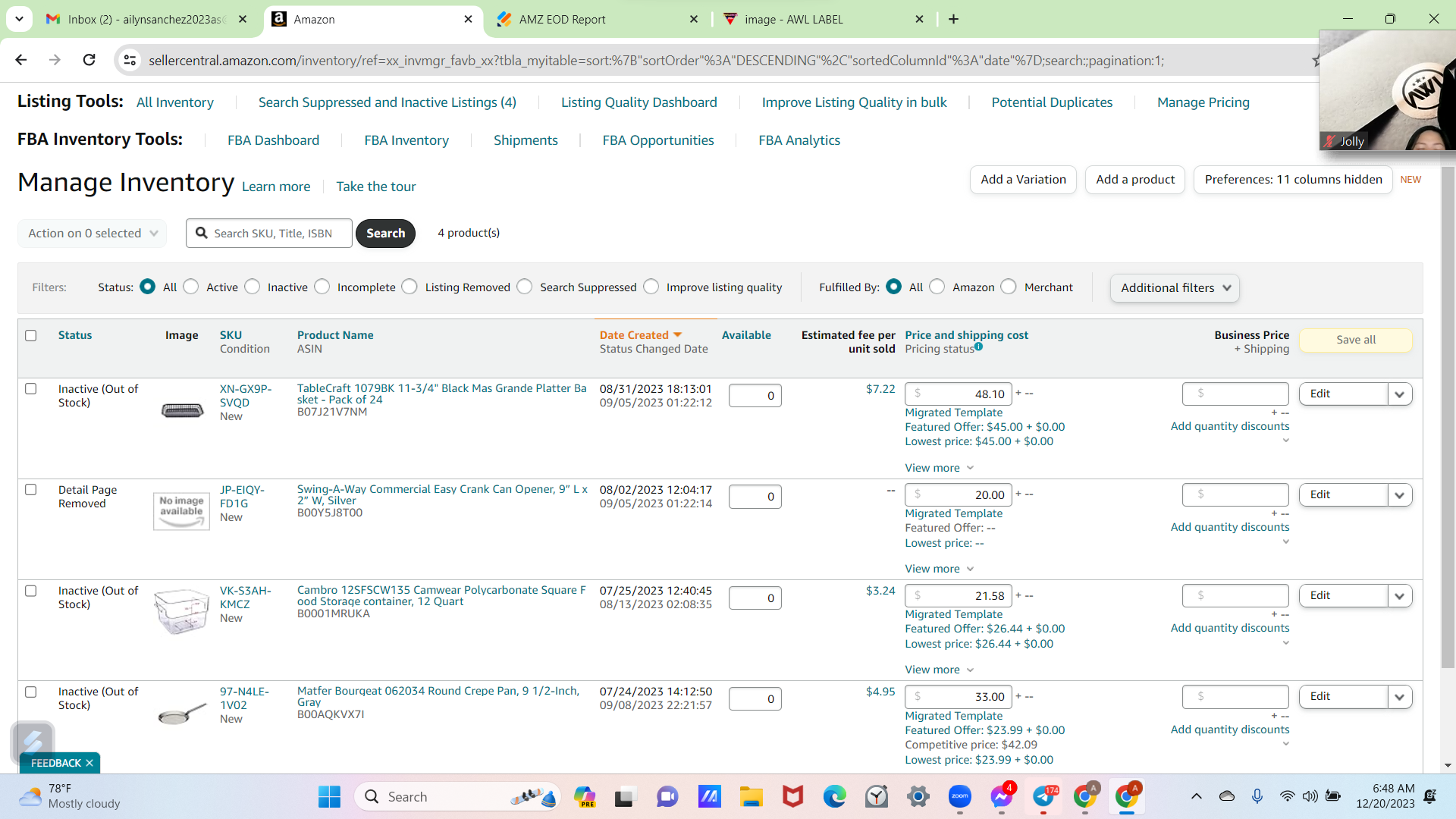Click the Pricing status info icon

tap(978, 347)
